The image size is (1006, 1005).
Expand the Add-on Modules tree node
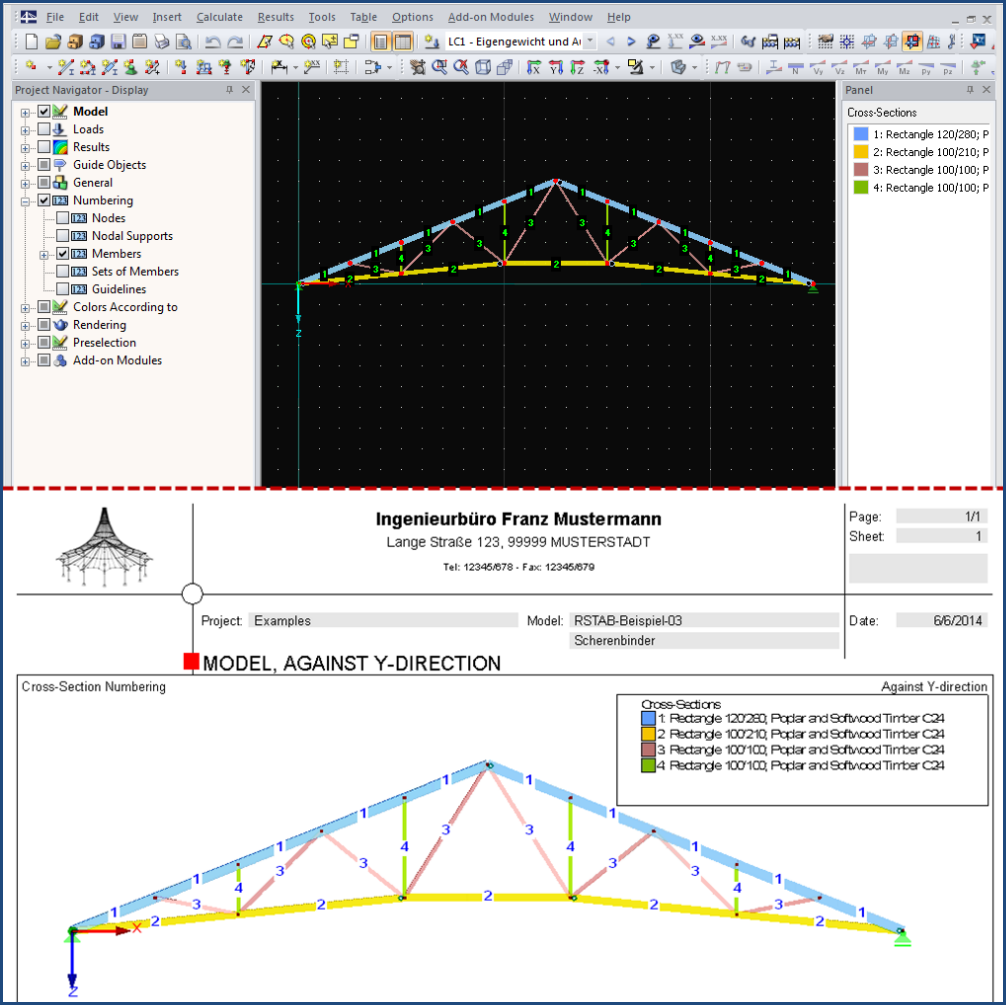(x=25, y=361)
